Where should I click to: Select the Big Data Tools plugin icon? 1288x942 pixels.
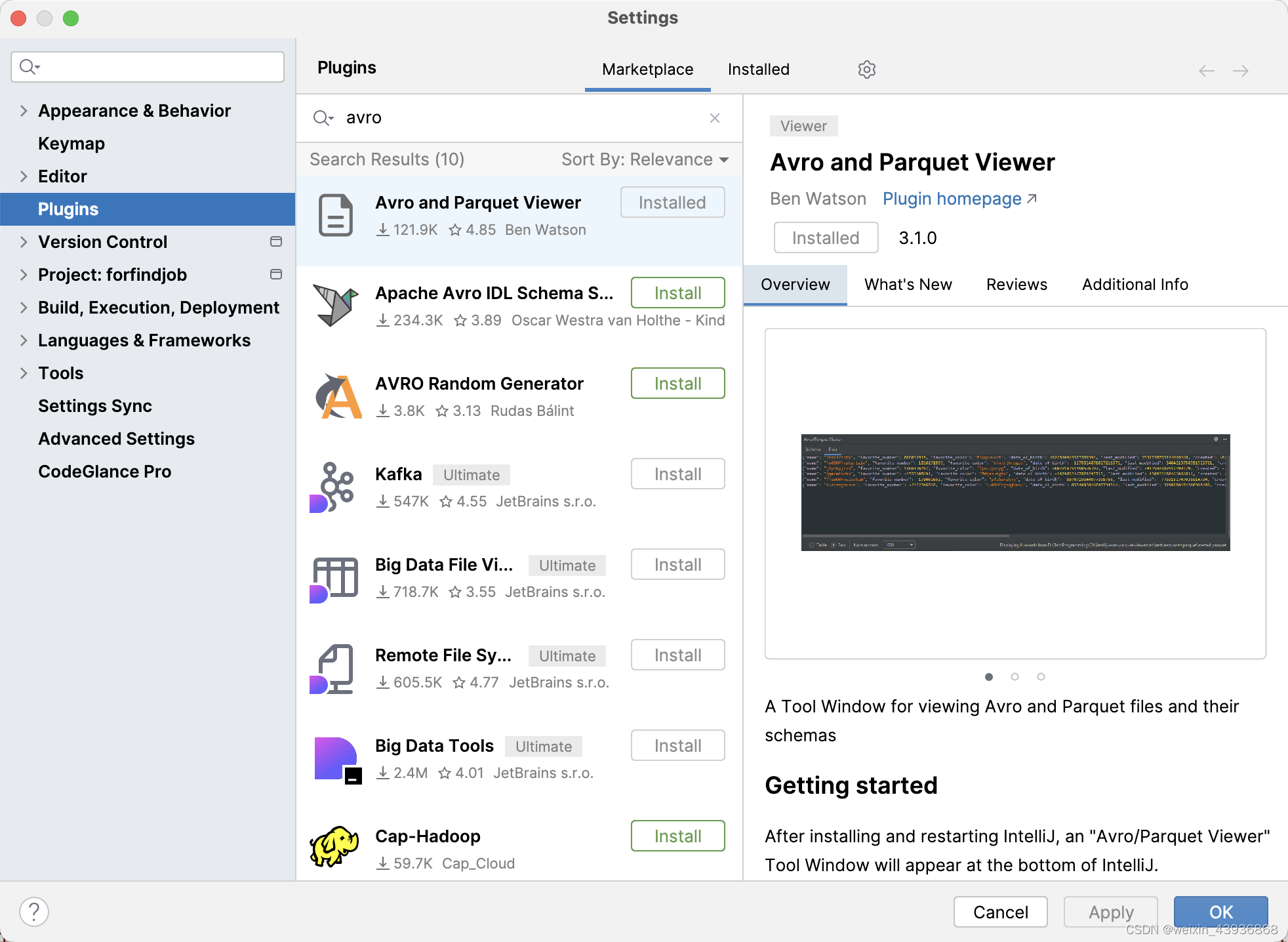point(337,760)
